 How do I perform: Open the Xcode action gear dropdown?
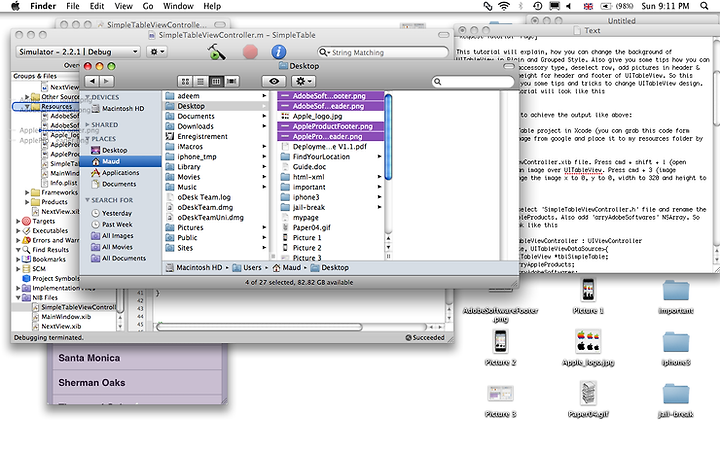(x=158, y=52)
